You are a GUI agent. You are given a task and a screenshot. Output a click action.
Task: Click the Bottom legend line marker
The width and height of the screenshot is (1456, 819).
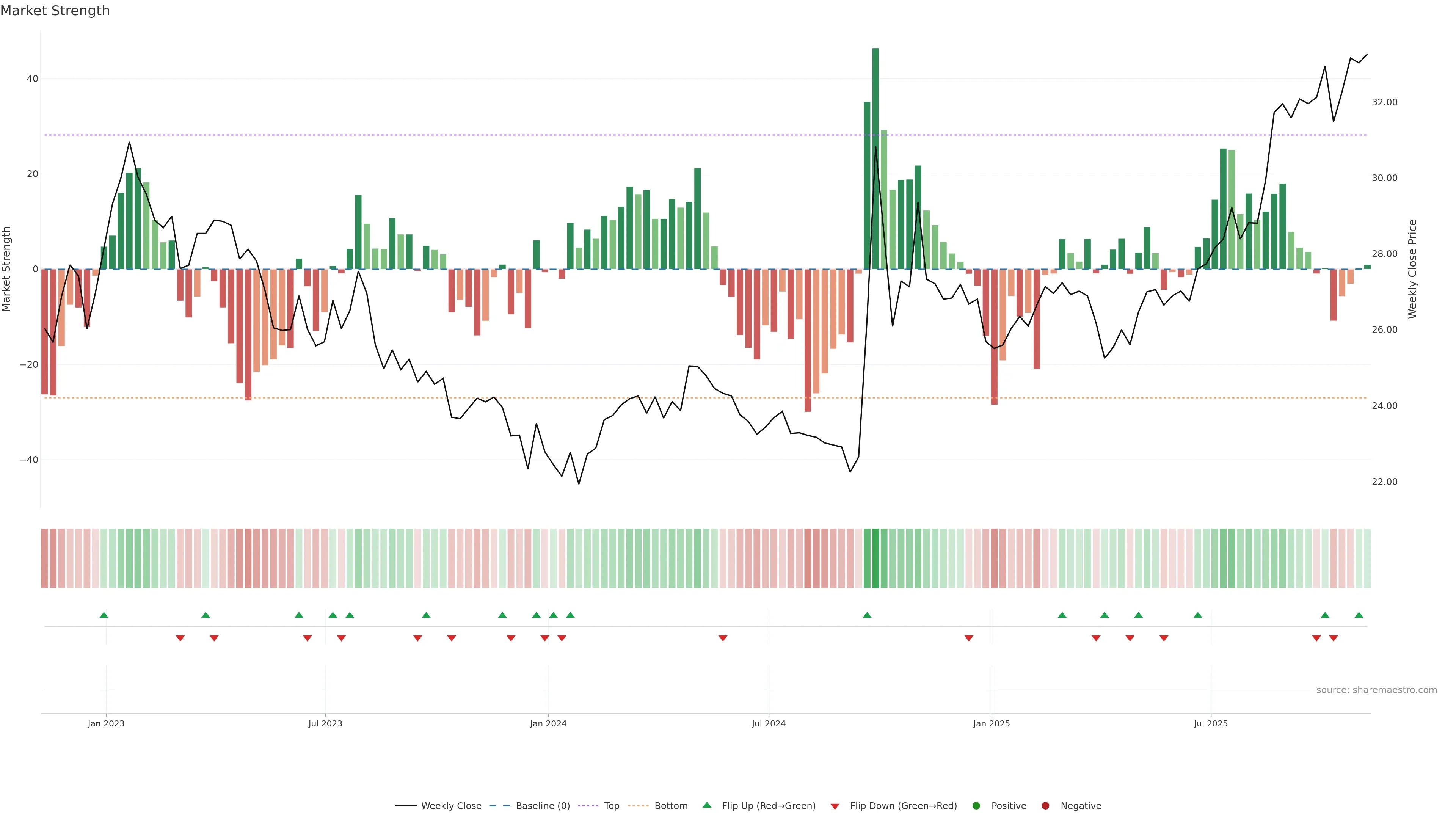click(638, 806)
